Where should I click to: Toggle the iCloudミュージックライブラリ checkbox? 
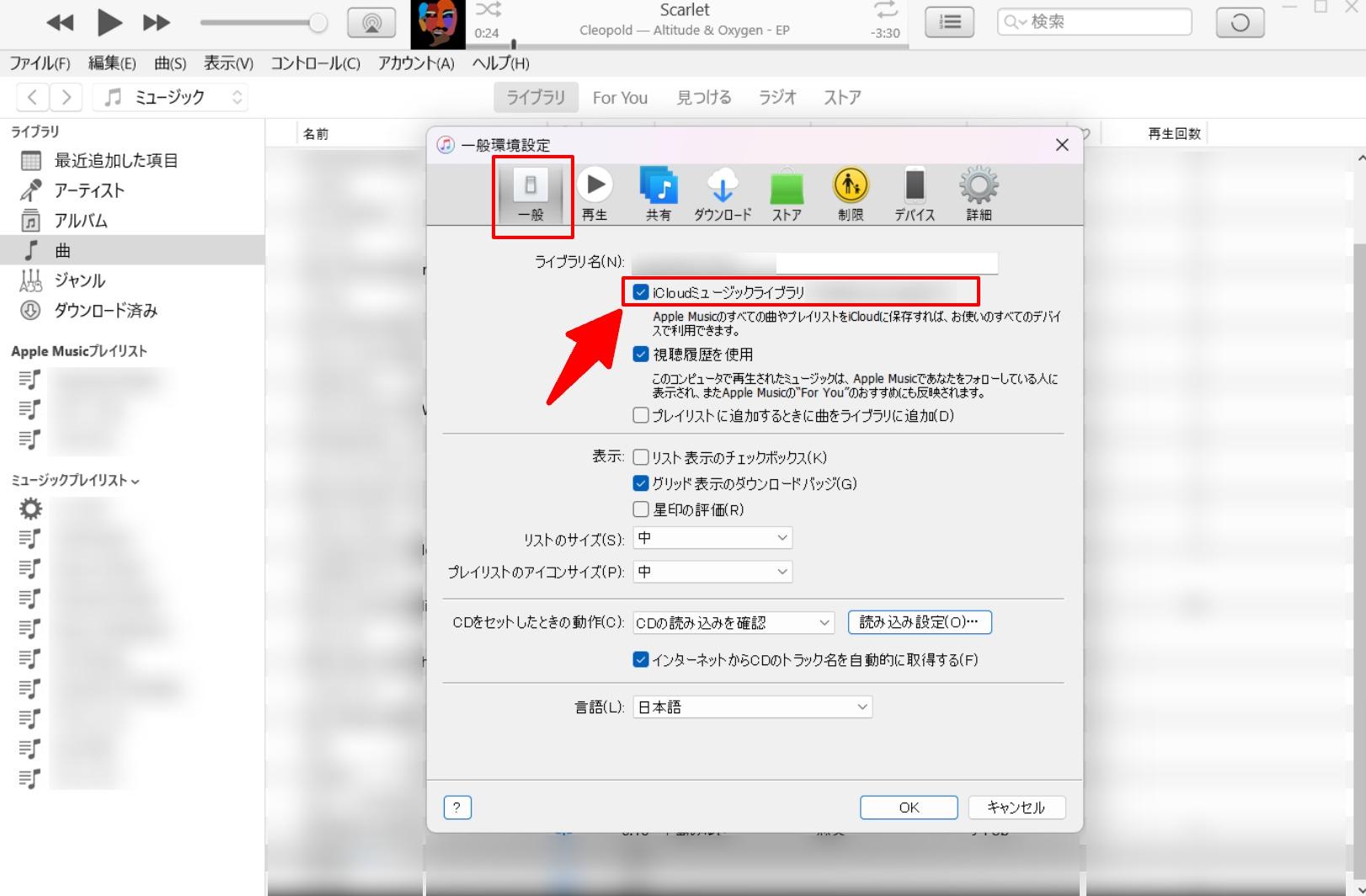coord(641,292)
